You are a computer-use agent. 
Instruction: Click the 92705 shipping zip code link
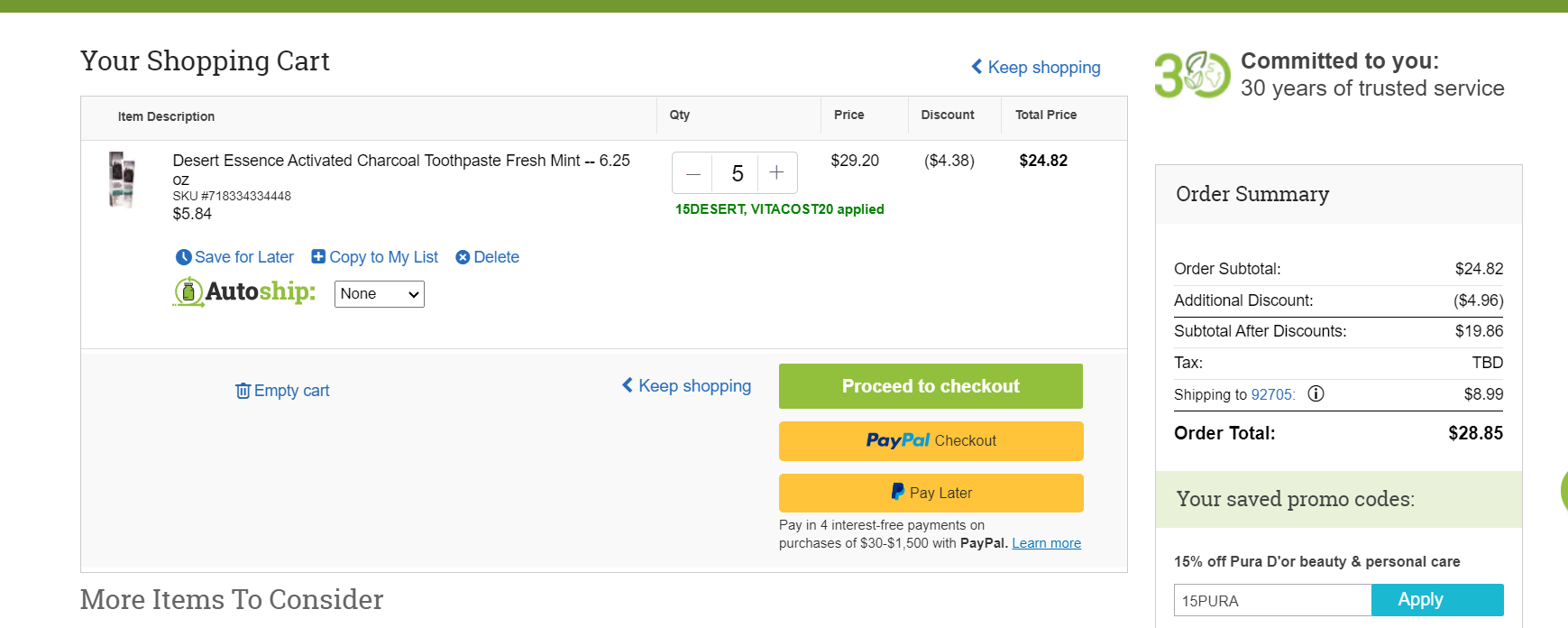point(1271,395)
